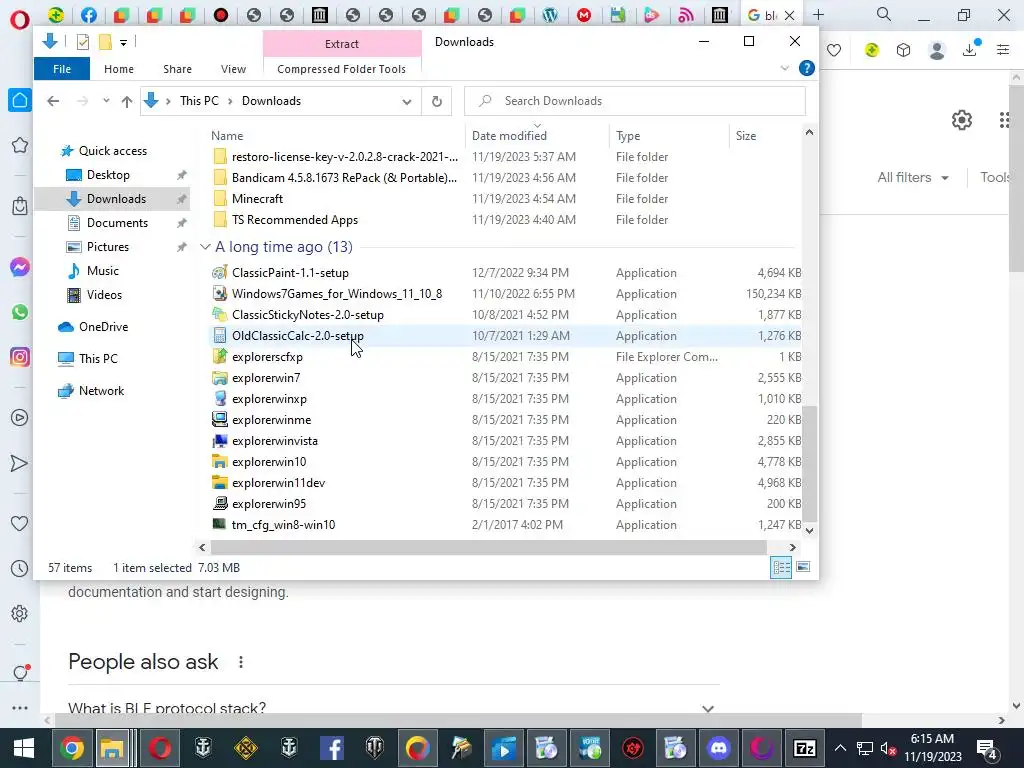Select OneDrive in navigation pane
This screenshot has height=768, width=1024.
[103, 327]
